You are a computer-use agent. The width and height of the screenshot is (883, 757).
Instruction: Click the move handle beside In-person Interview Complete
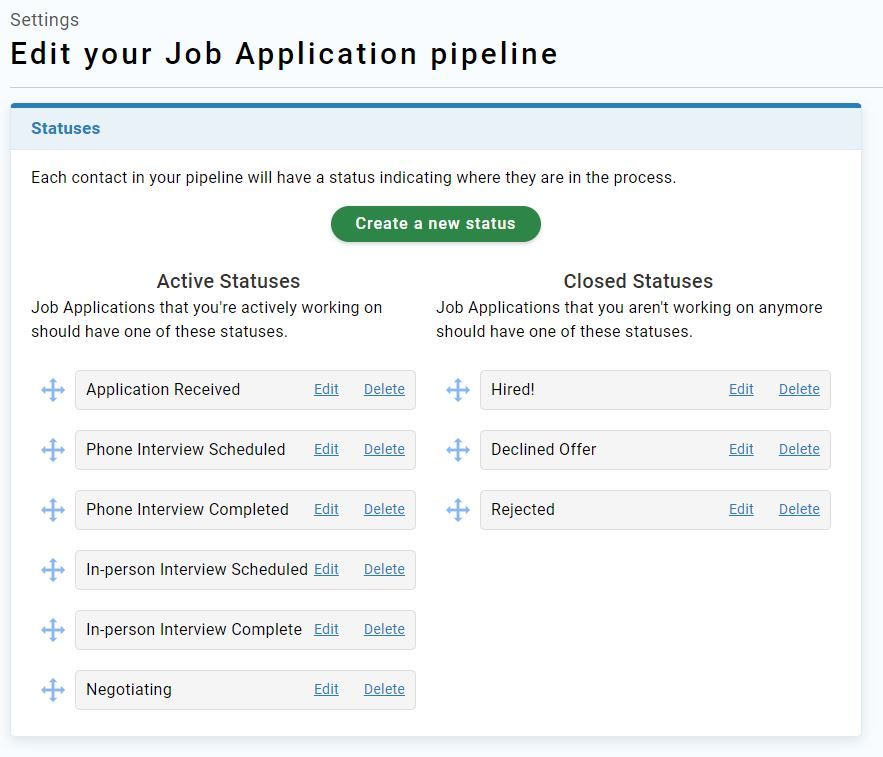pyautogui.click(x=53, y=630)
